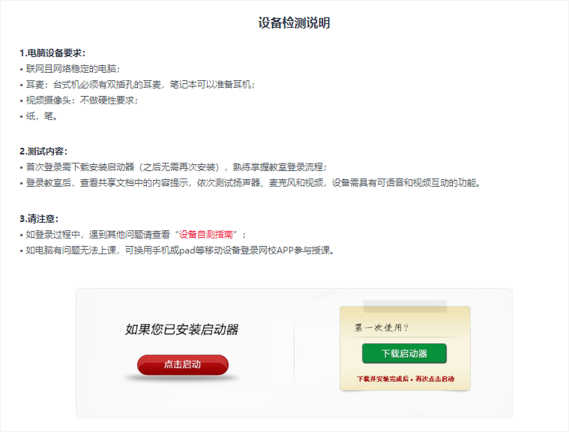The width and height of the screenshot is (569, 432).
Task: Click the 设备检测说明 page title
Action: [x=294, y=23]
